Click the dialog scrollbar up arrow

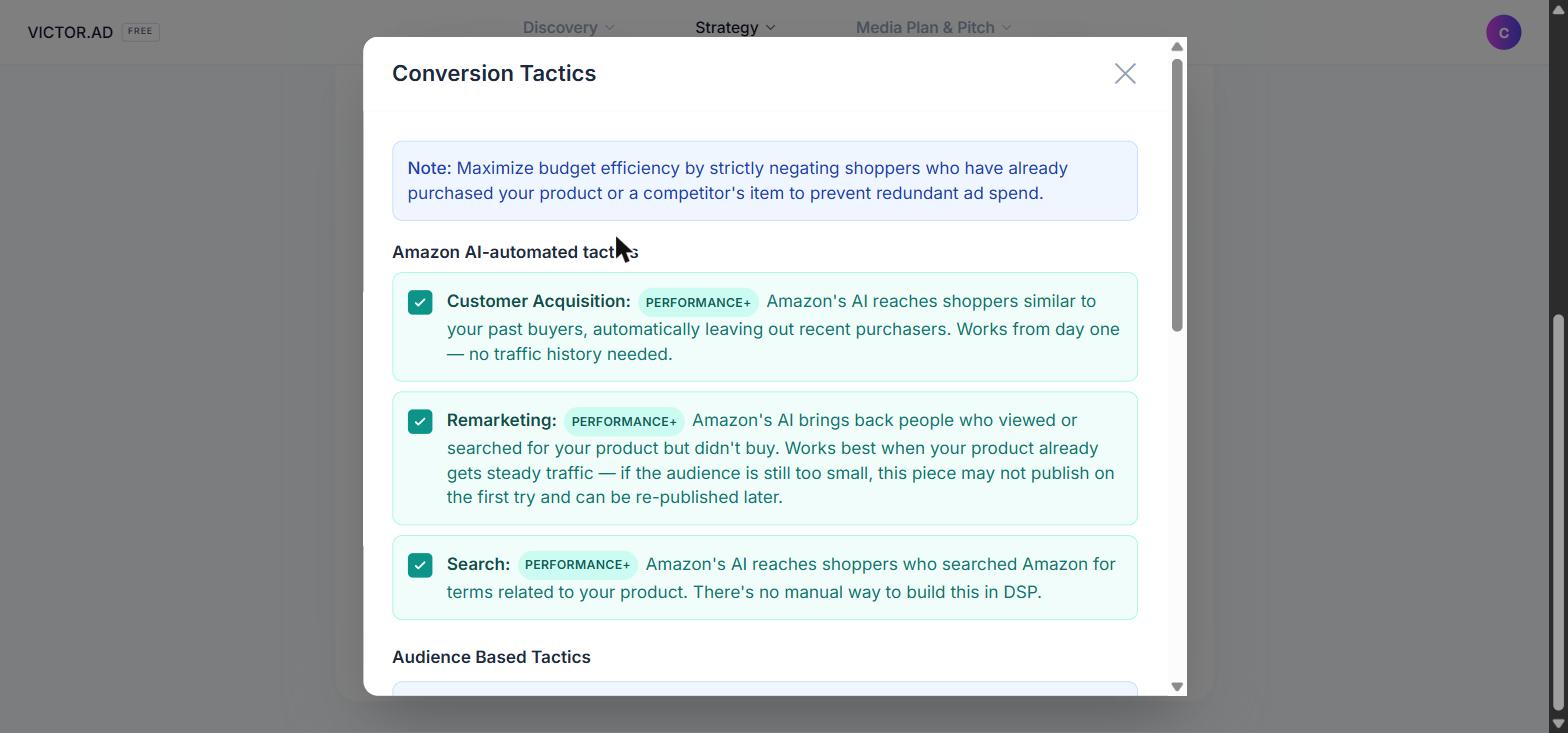1177,47
